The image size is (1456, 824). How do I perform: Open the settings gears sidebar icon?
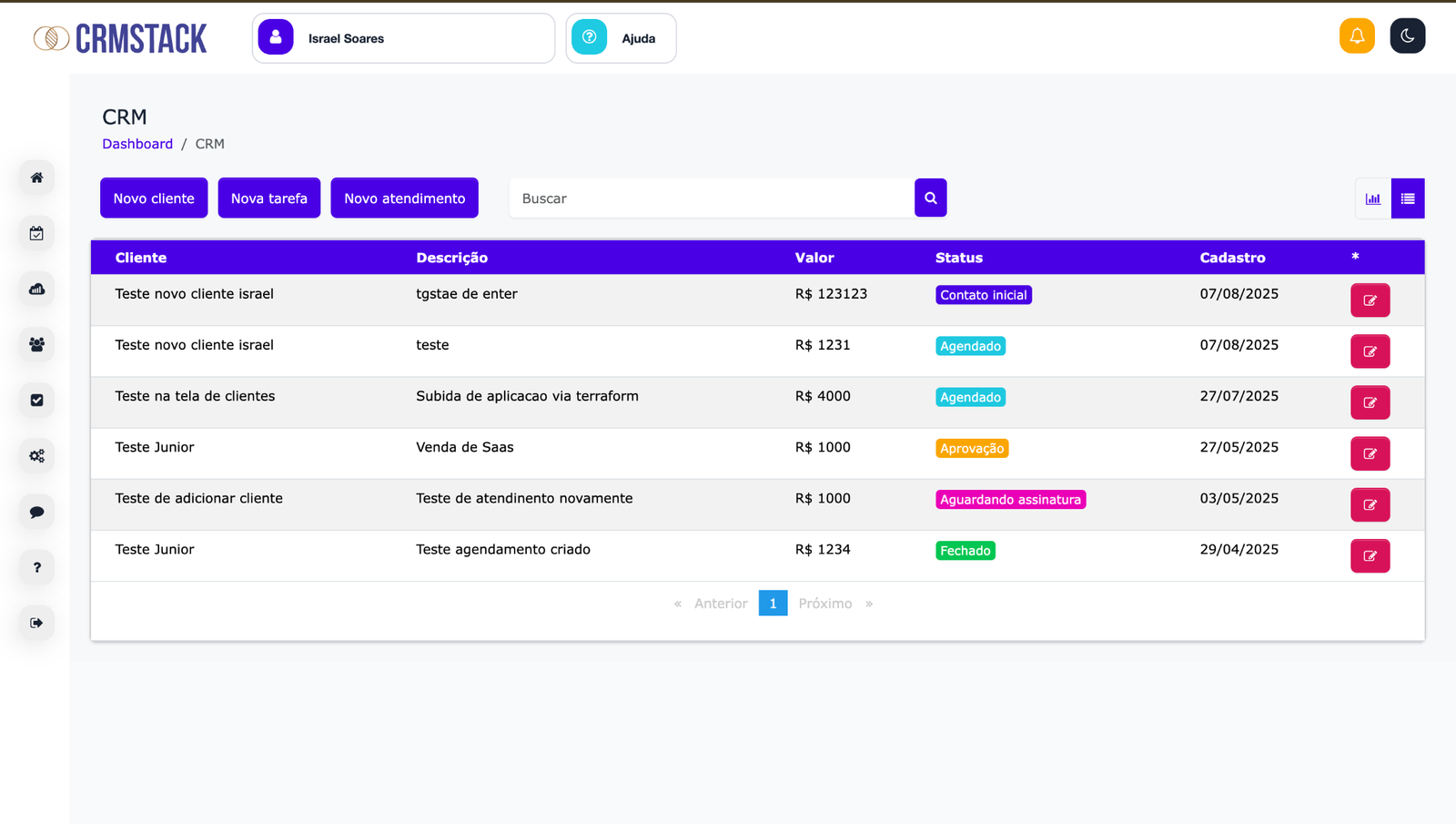pos(36,455)
